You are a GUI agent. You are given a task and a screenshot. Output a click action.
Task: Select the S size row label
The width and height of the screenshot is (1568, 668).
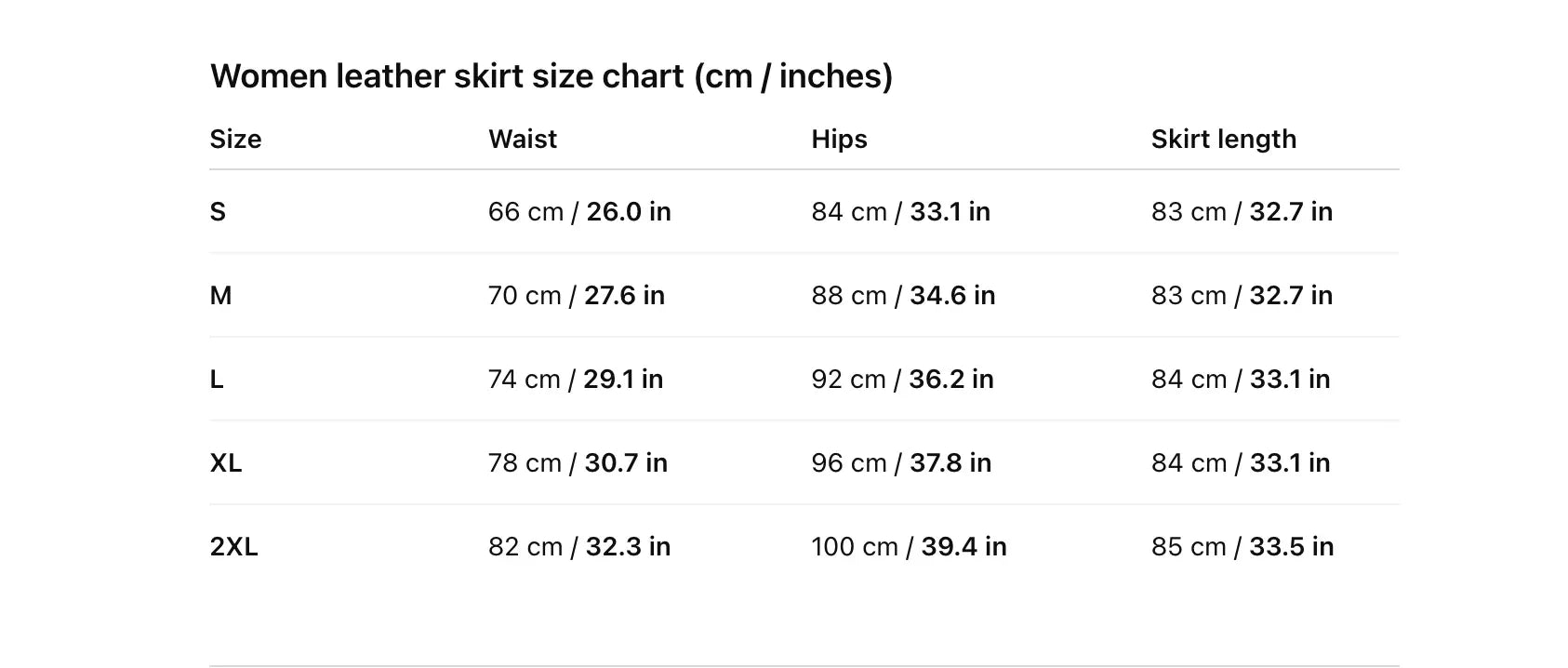(x=218, y=212)
